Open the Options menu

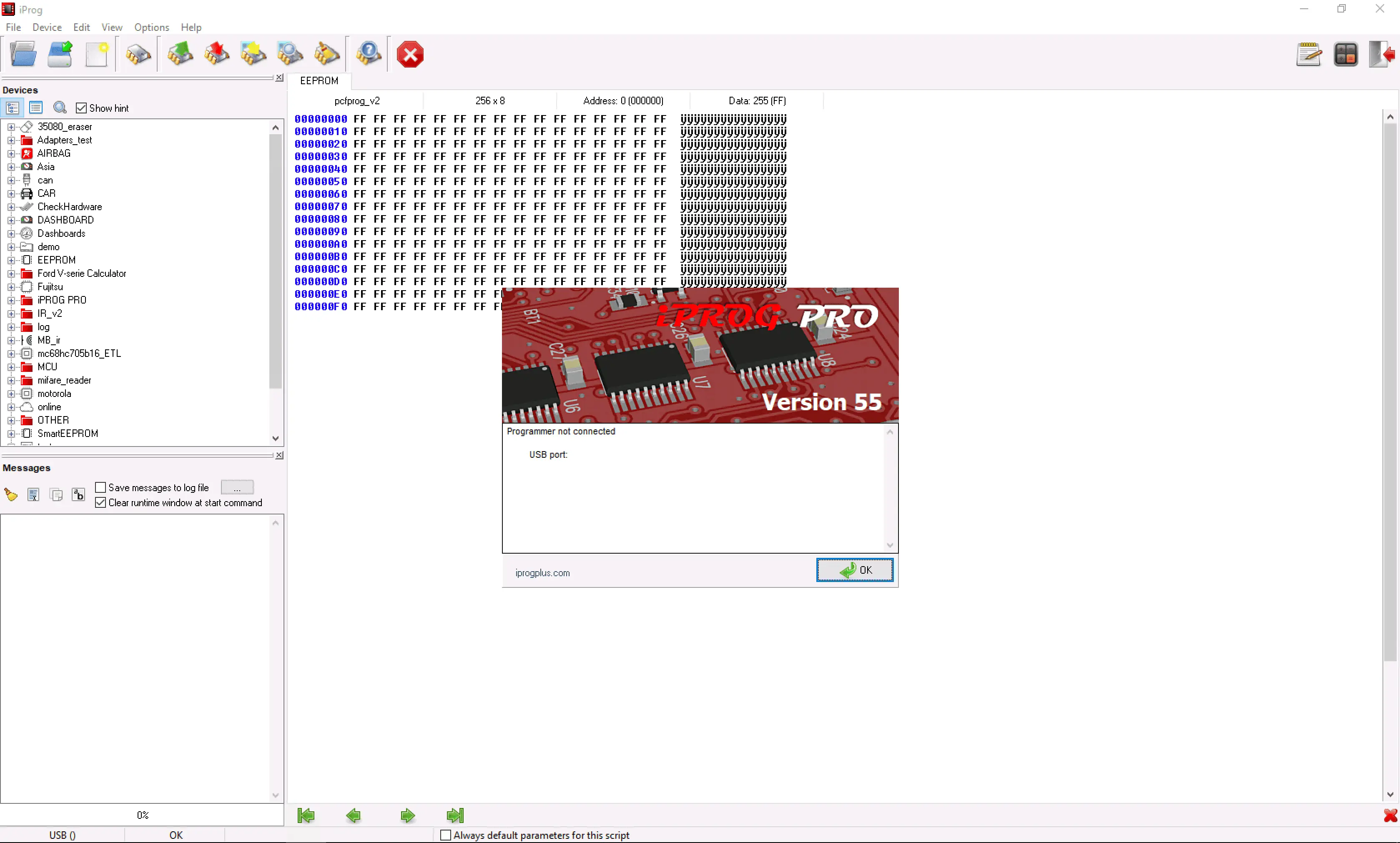pyautogui.click(x=152, y=27)
